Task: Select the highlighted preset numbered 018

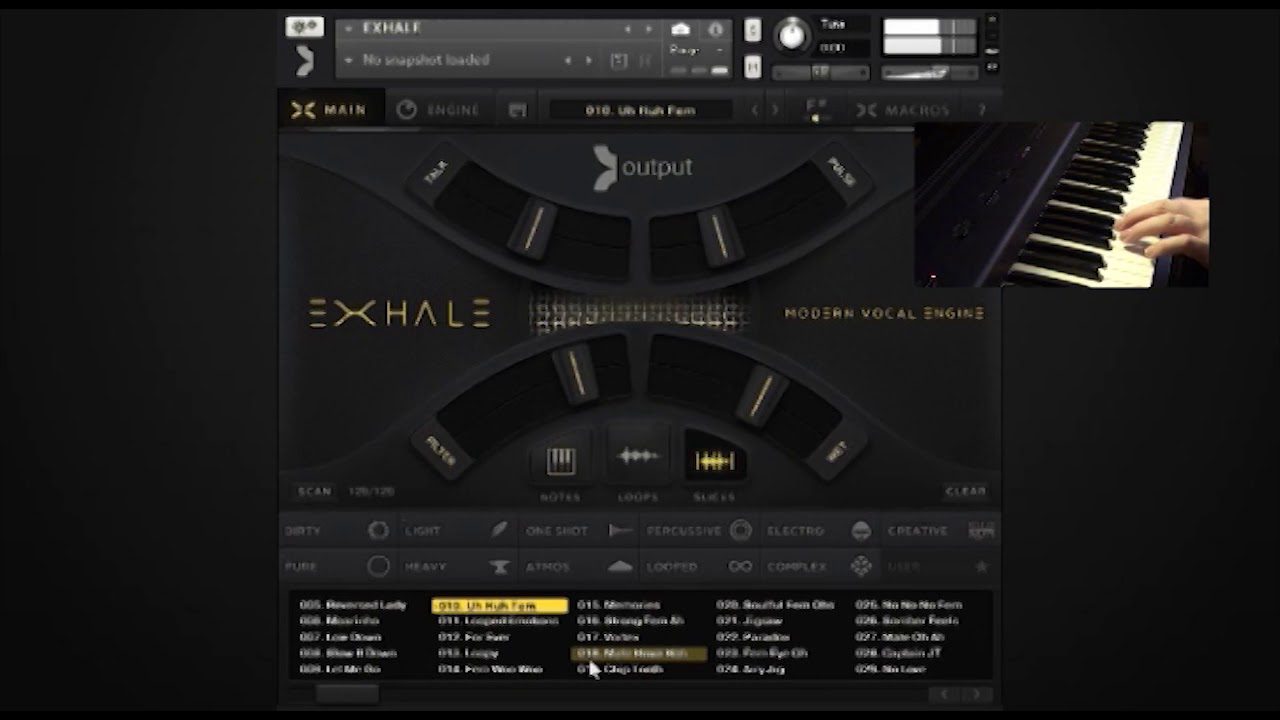Action: [639, 653]
